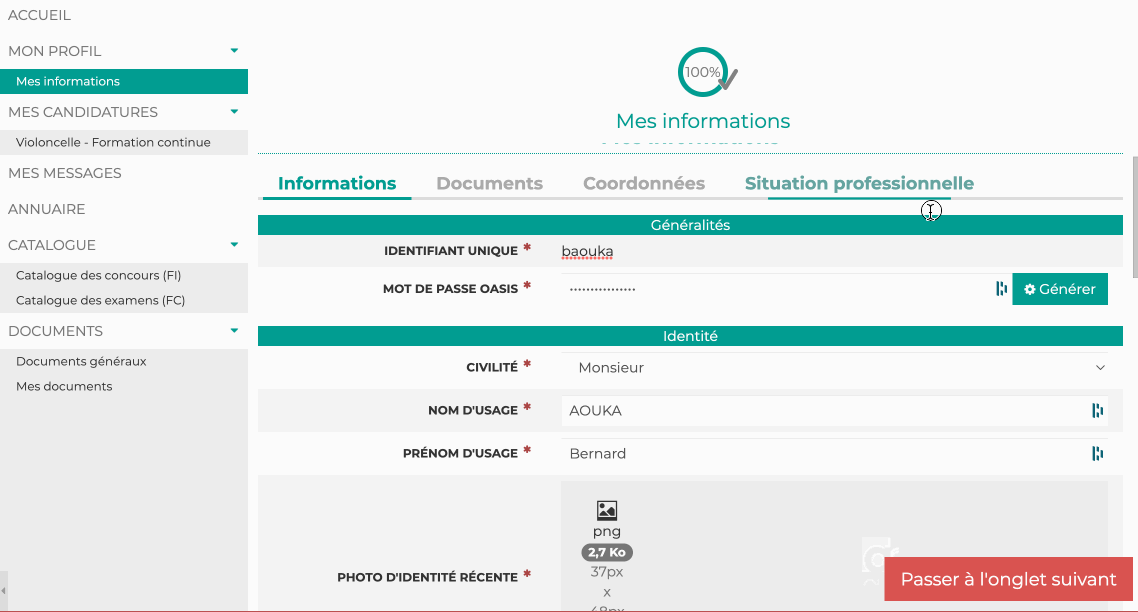Click the vertical page scrollbar

[x=1135, y=216]
